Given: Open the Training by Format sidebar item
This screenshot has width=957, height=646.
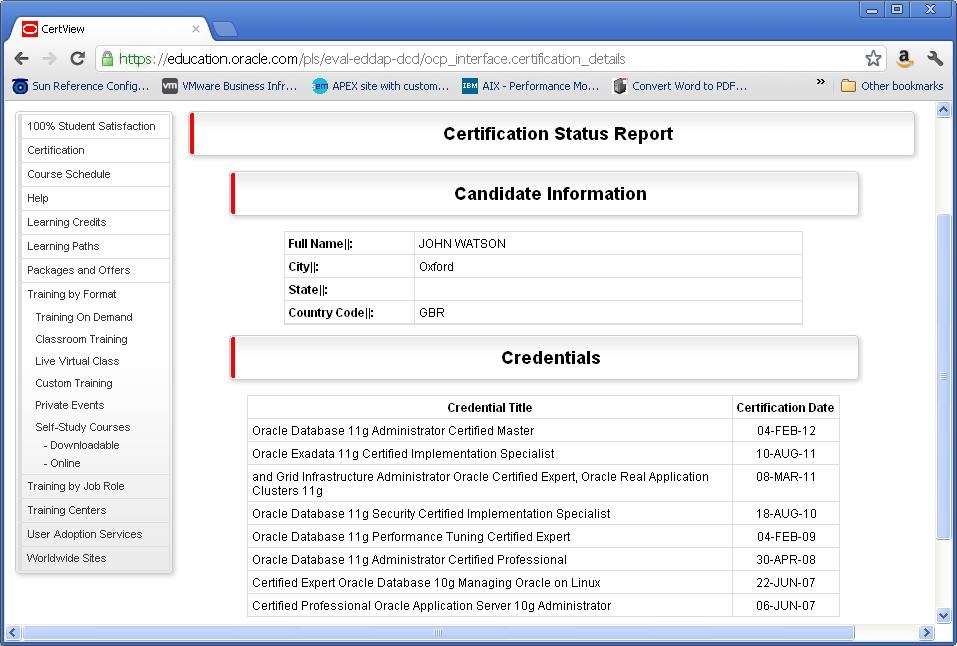Looking at the screenshot, I should point(72,294).
